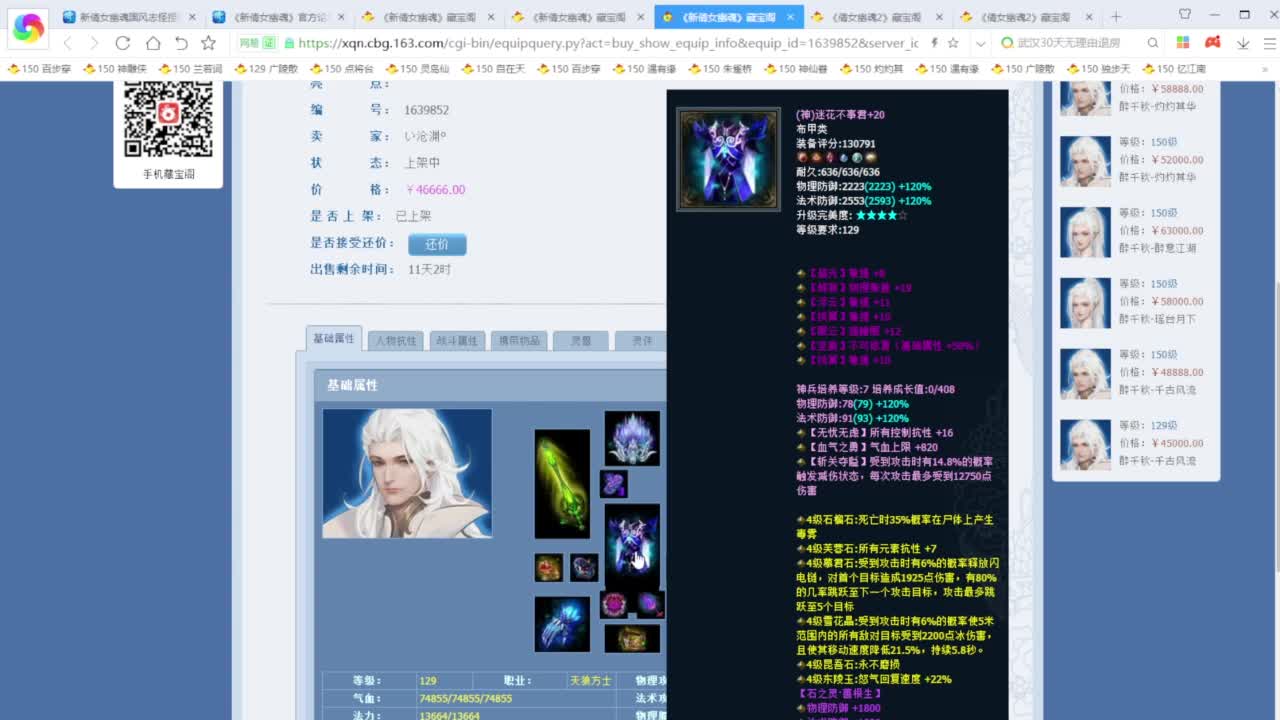Click the 手机藏宝阁 QR code image

167,122
